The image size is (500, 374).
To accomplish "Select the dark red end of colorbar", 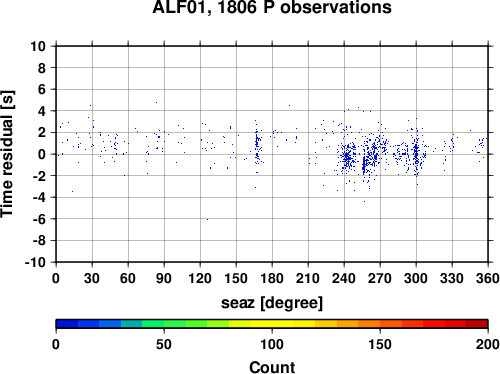I will click(x=477, y=324).
